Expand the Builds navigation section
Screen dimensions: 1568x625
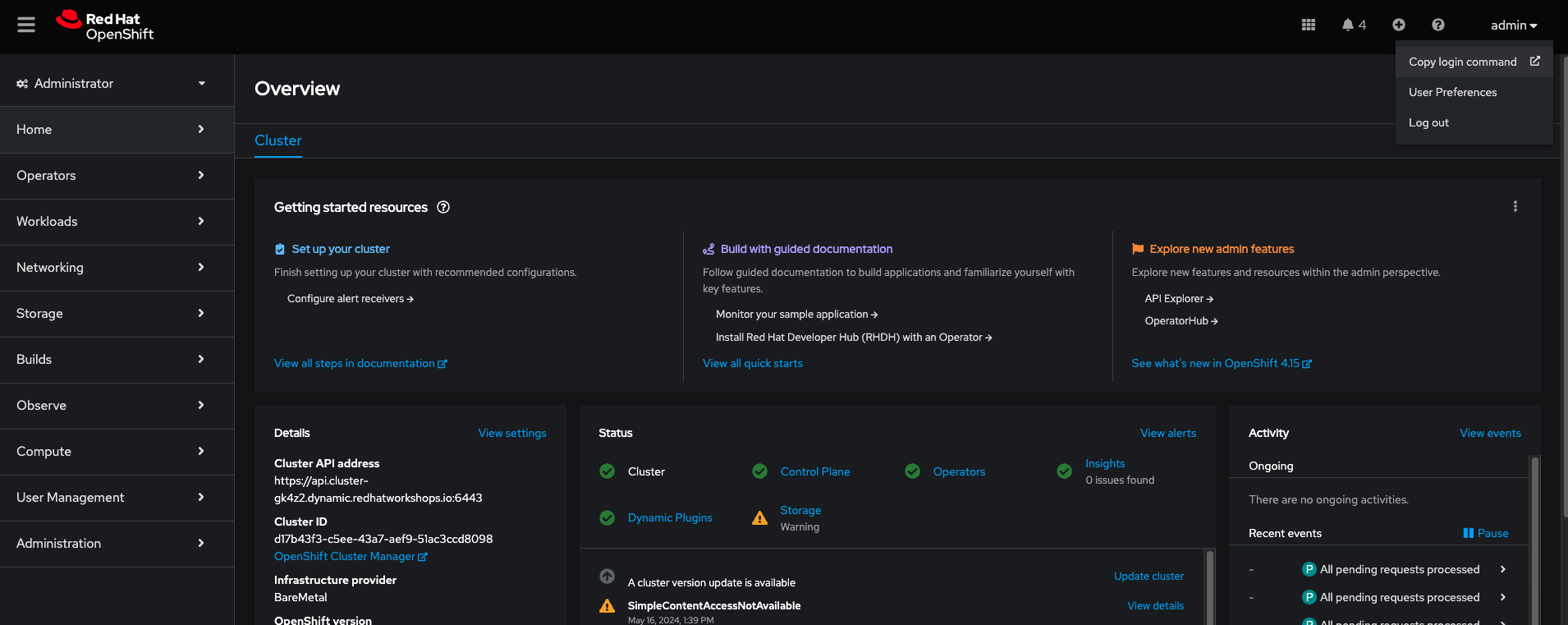[117, 360]
